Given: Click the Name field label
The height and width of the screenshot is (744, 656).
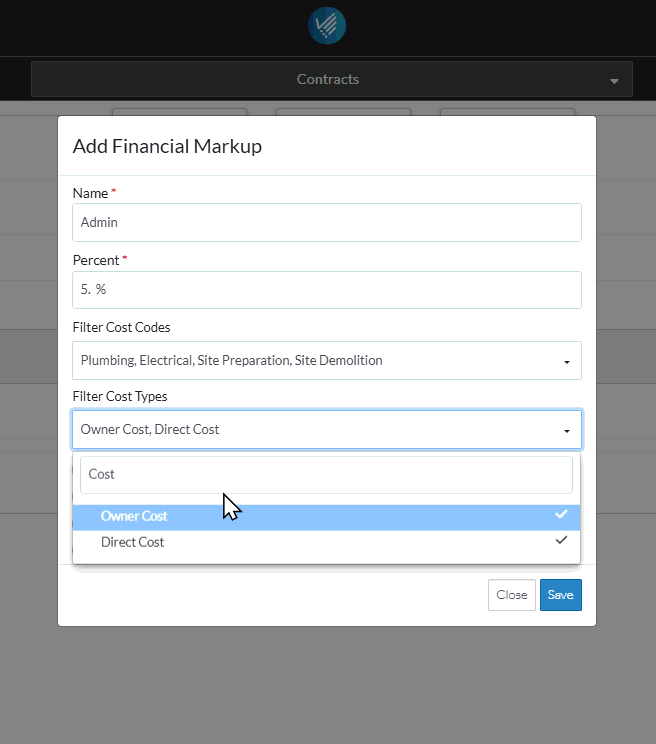Looking at the screenshot, I should 90,192.
